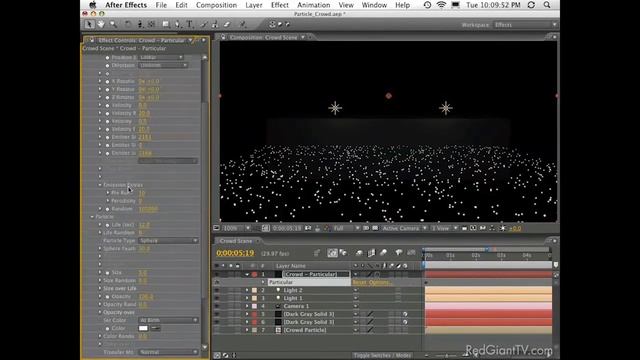Select the Type text tool
Screen dimensions: 640x360
coord(190,24)
